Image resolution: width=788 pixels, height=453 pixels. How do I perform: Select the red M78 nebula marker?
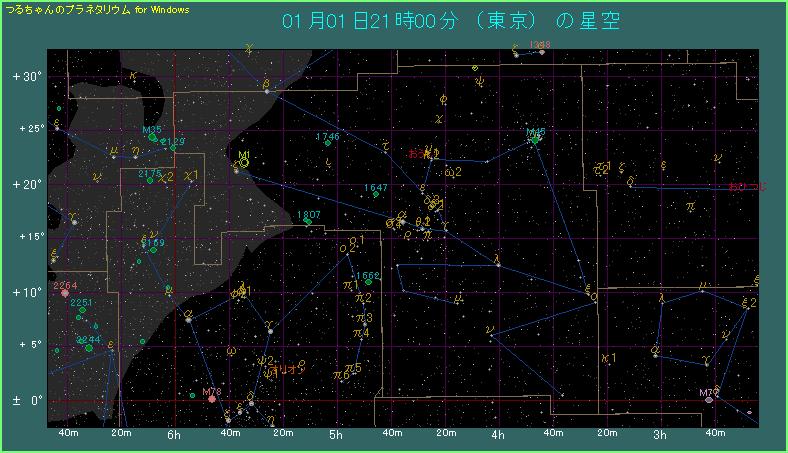point(212,400)
